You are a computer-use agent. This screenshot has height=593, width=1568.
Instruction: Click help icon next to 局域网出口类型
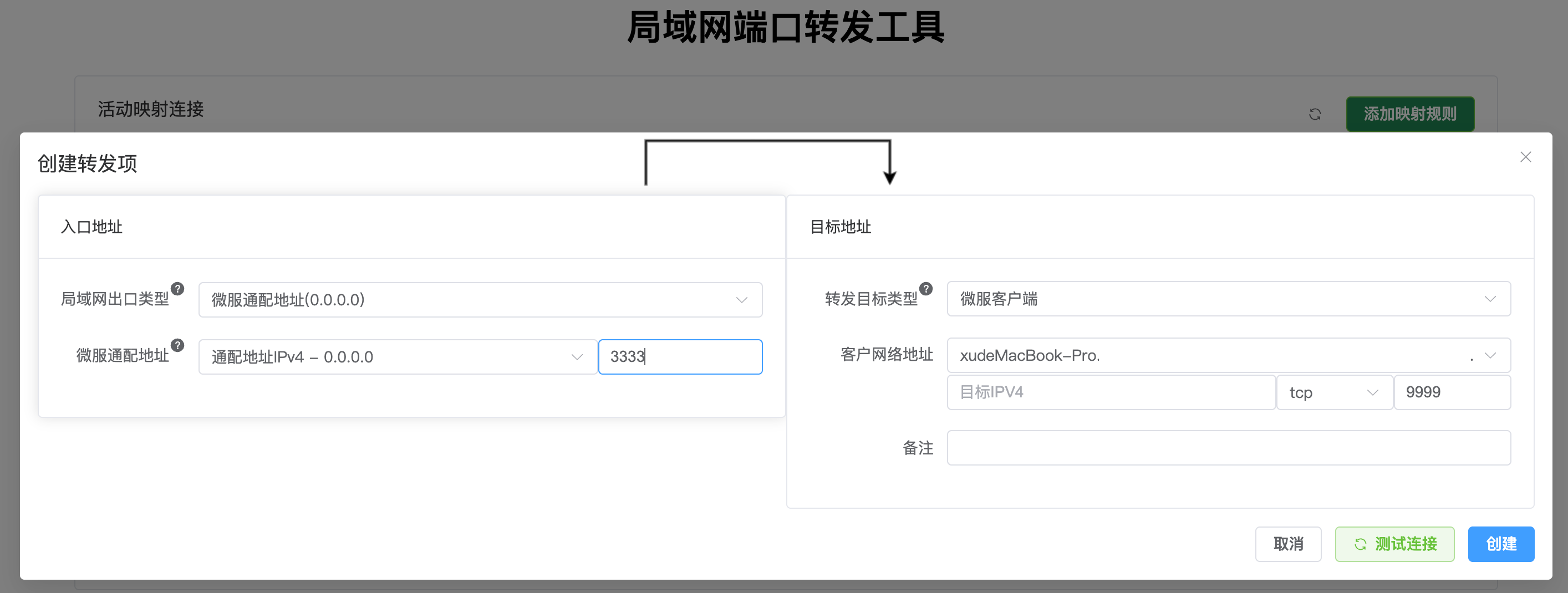(177, 288)
